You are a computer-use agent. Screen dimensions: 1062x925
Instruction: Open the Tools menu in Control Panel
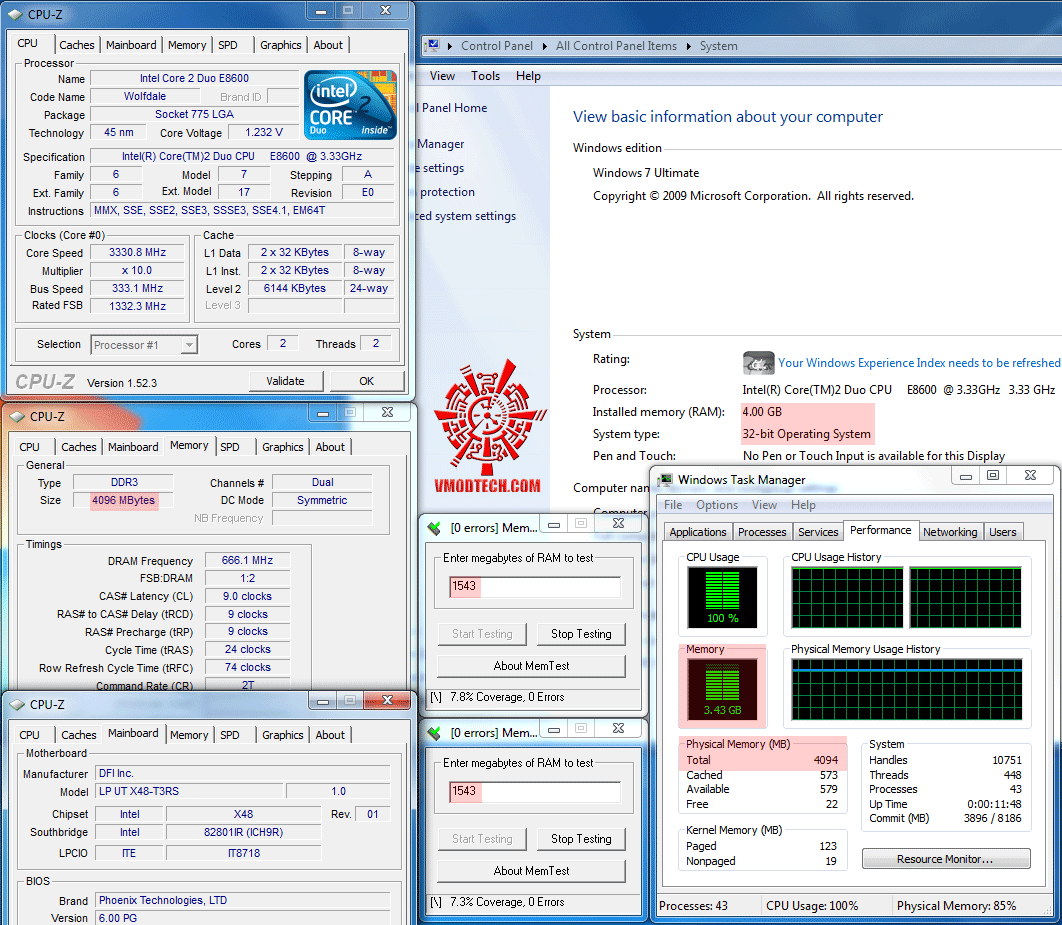pos(486,76)
